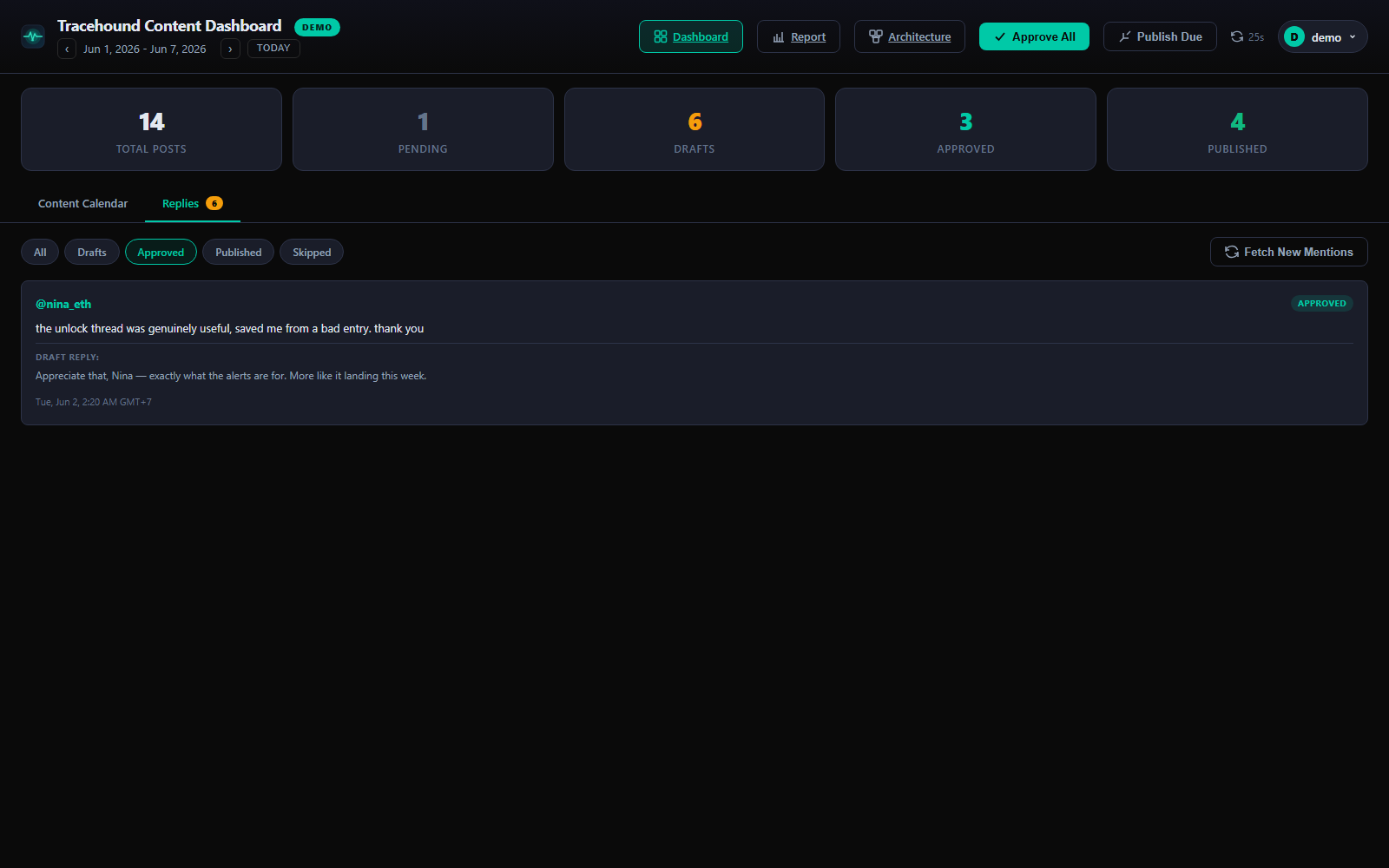Viewport: 1389px width, 868px height.
Task: Filter replies by All
Action: [x=40, y=252]
